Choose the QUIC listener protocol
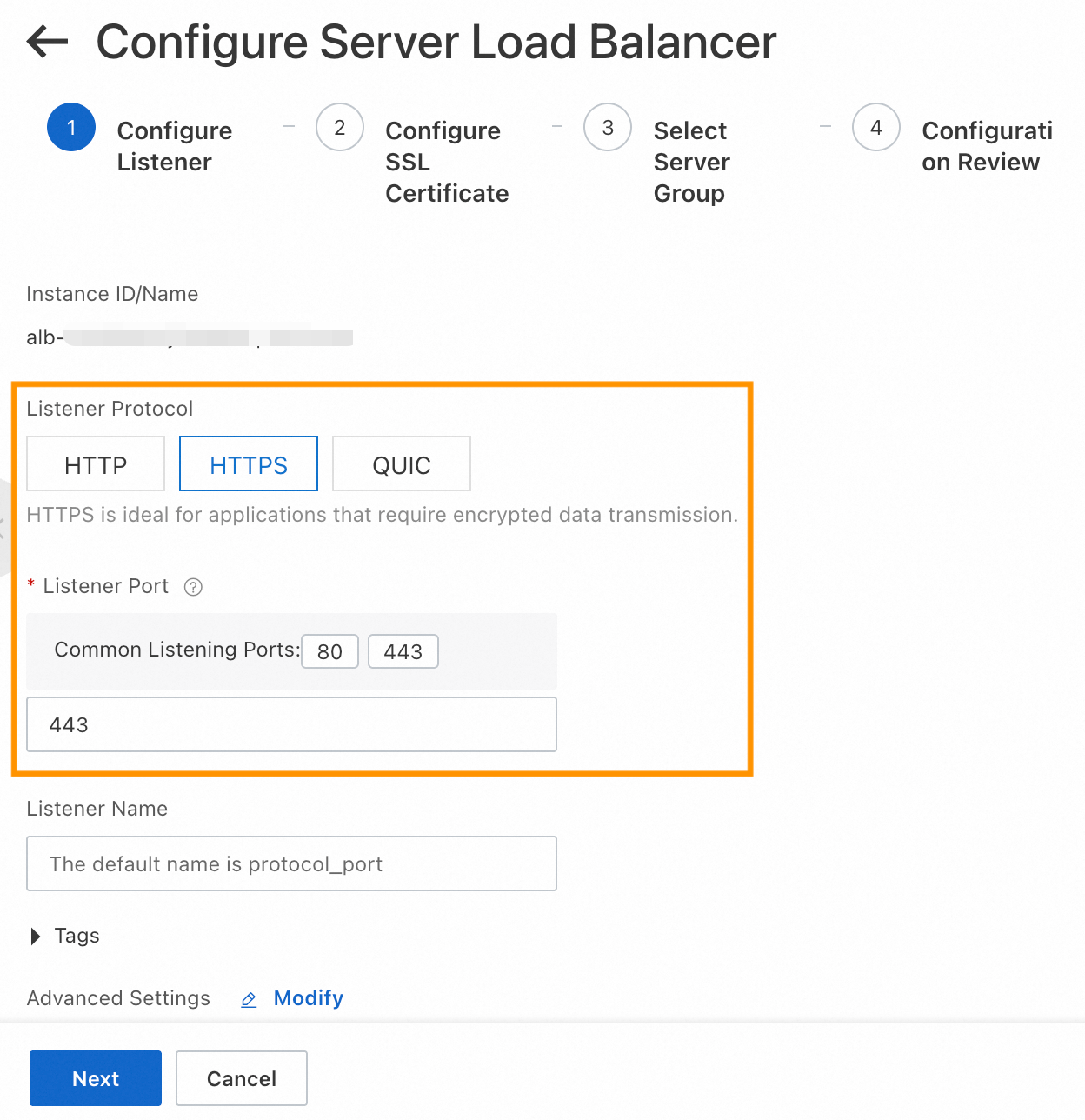1085x1120 pixels. [402, 464]
